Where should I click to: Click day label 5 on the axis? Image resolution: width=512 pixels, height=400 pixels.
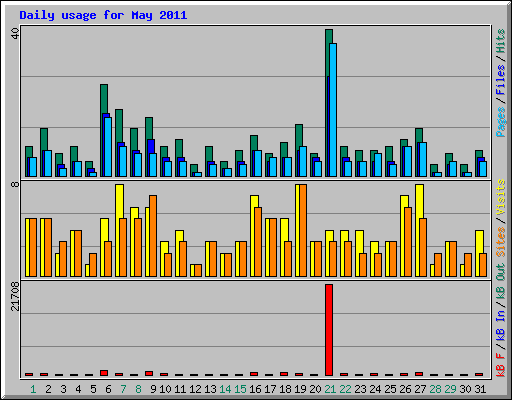coord(93,389)
